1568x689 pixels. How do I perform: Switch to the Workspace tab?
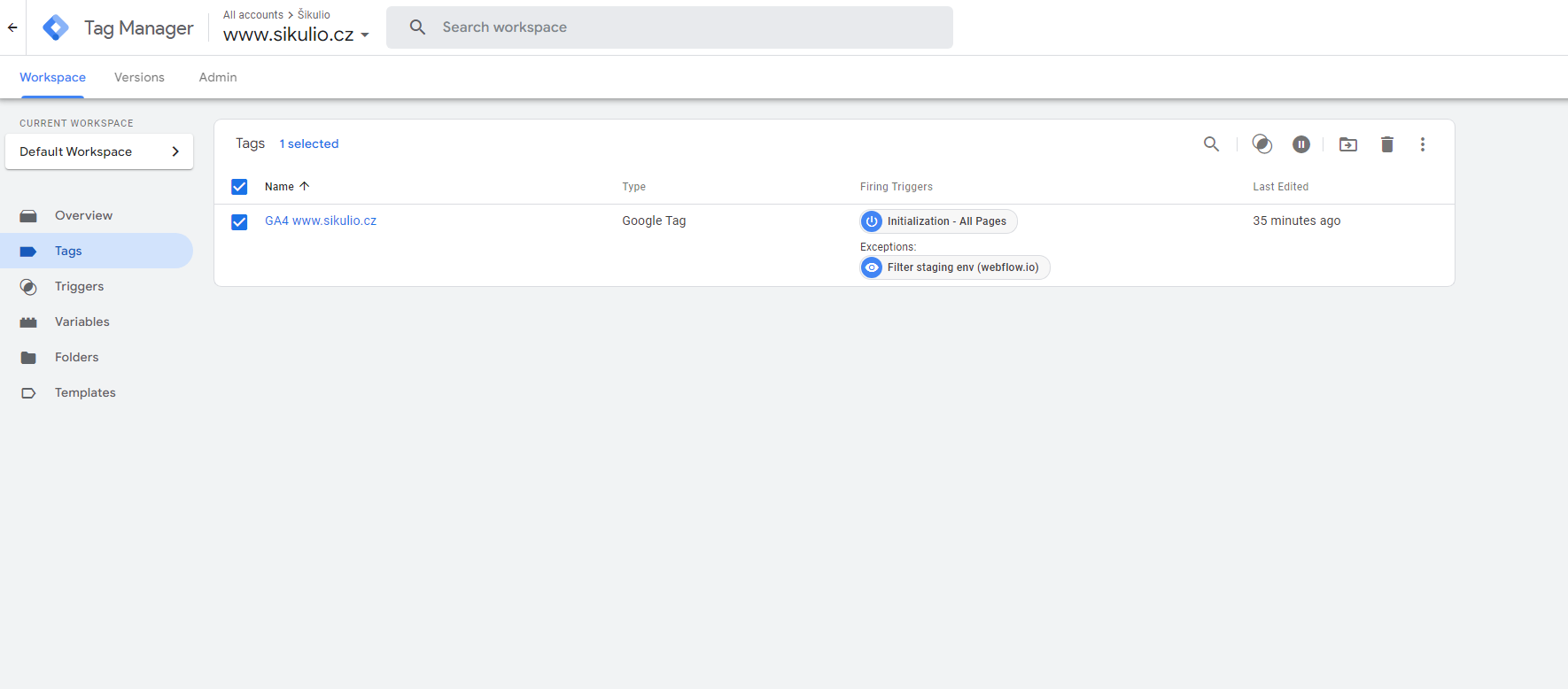pyautogui.click(x=53, y=77)
